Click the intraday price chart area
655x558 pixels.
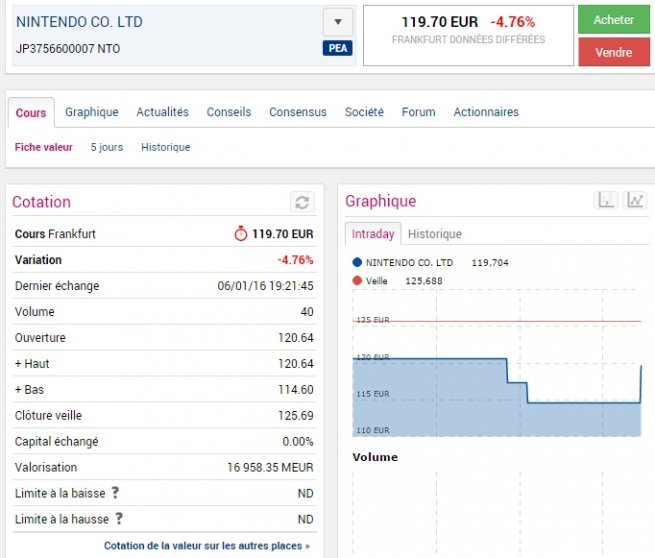click(497, 363)
